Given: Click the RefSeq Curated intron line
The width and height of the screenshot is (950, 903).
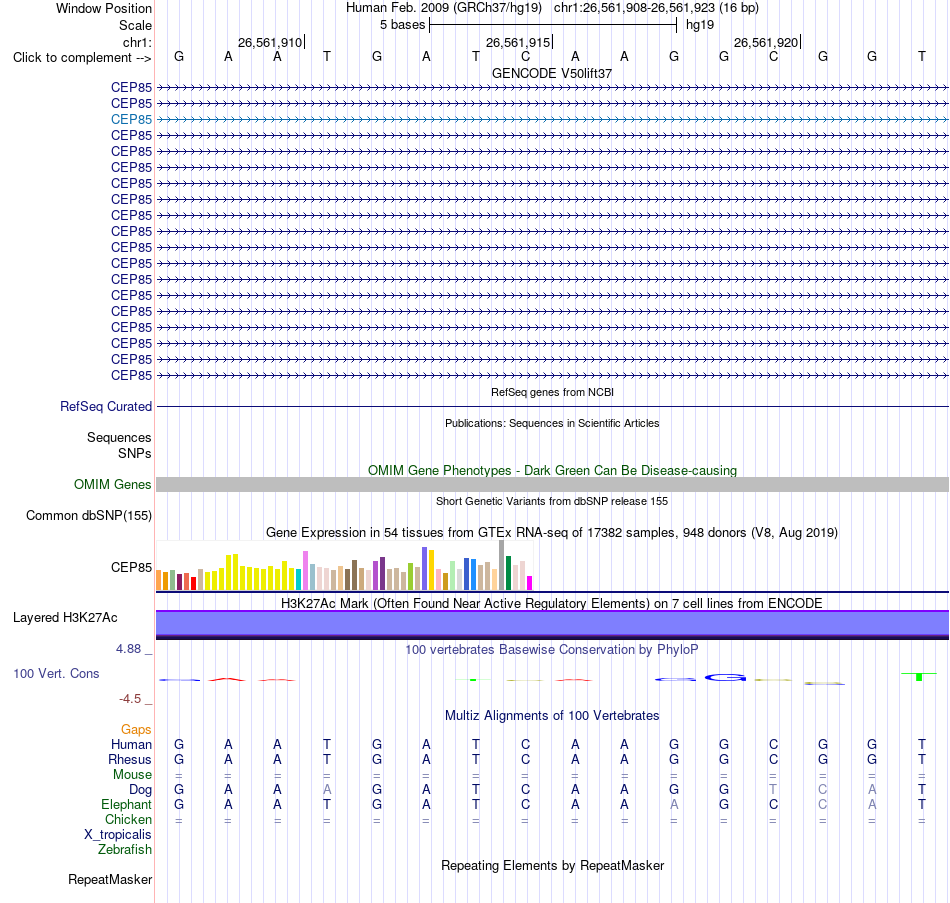Looking at the screenshot, I should point(552,407).
